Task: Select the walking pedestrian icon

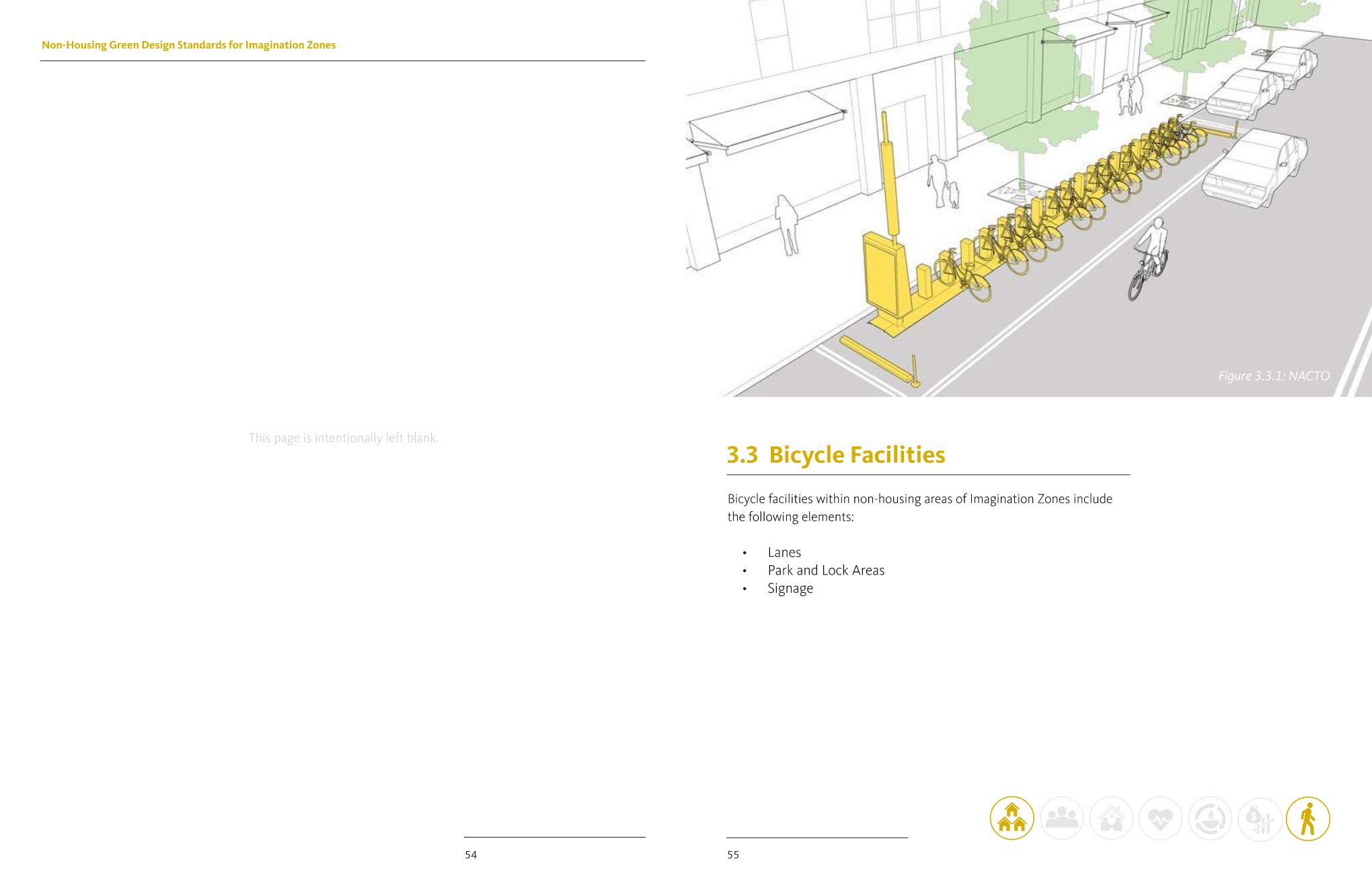Action: (1307, 818)
